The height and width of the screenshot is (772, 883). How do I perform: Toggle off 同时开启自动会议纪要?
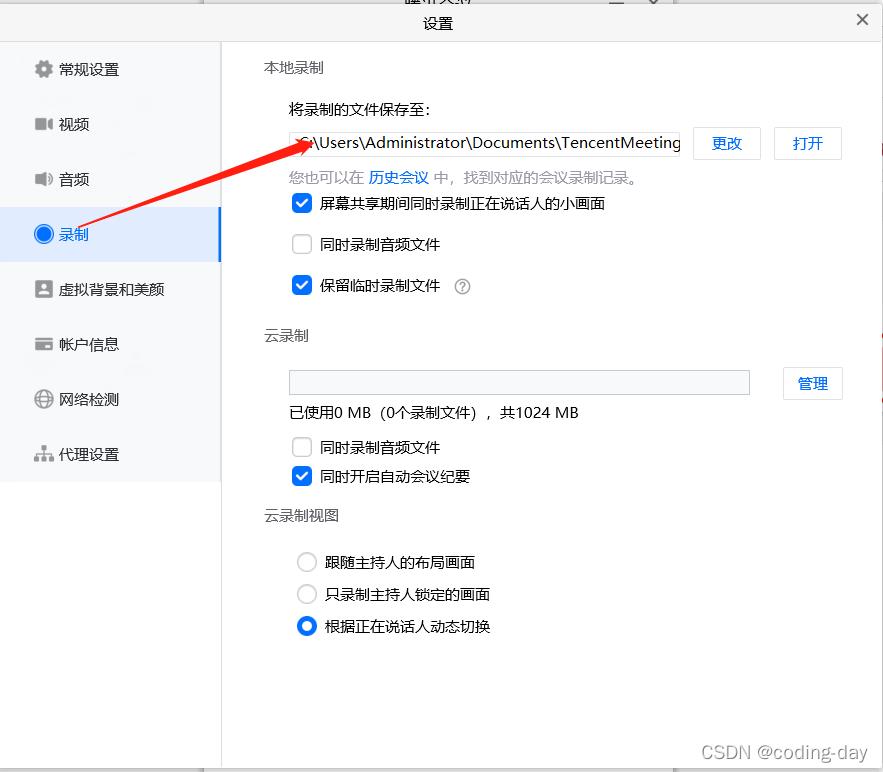coord(302,476)
